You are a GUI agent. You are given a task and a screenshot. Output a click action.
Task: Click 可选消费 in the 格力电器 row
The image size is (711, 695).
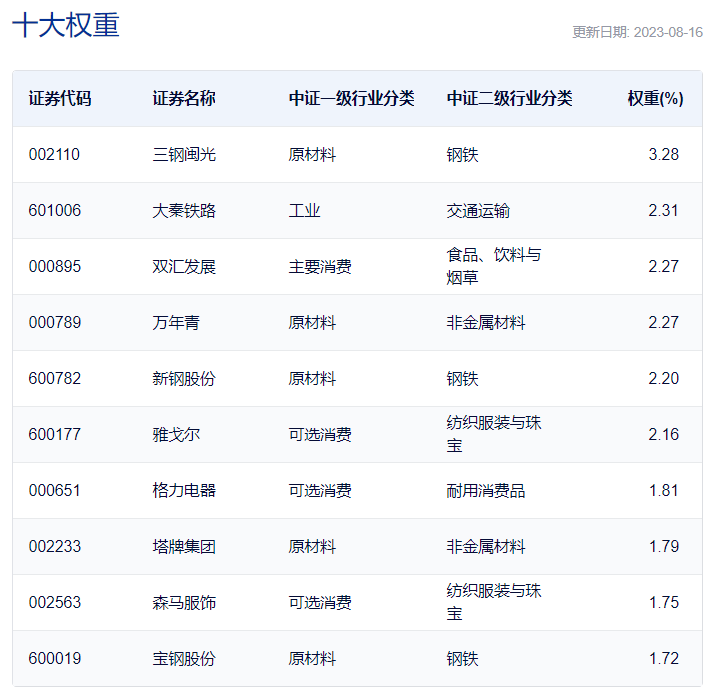[320, 491]
